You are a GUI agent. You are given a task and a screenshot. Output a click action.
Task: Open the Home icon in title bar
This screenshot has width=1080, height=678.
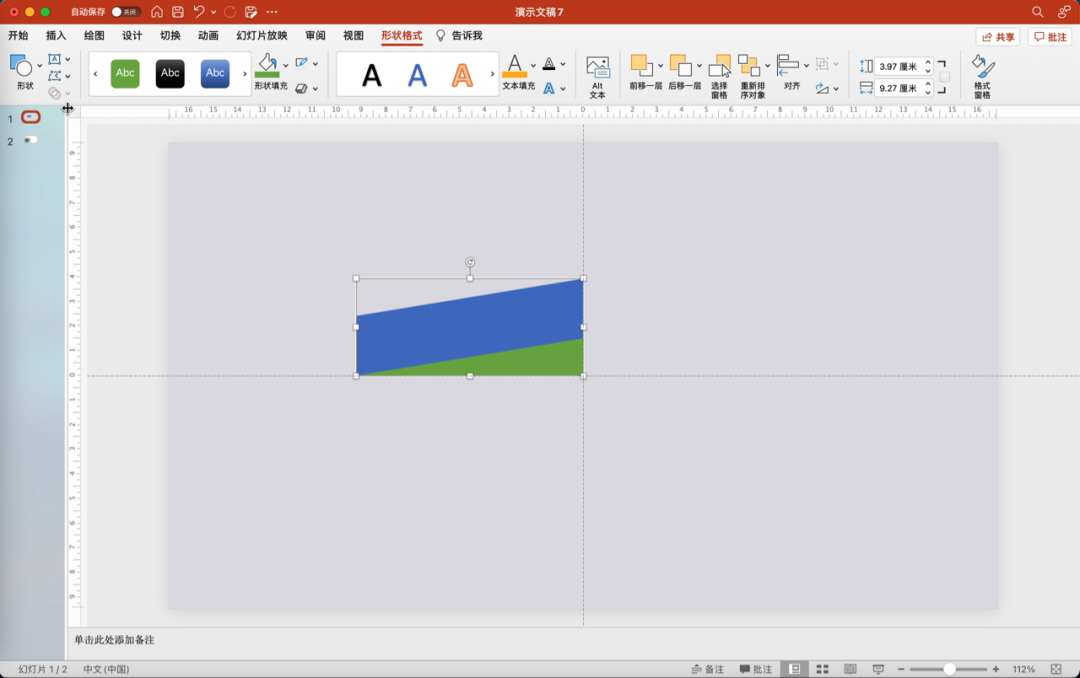click(157, 12)
